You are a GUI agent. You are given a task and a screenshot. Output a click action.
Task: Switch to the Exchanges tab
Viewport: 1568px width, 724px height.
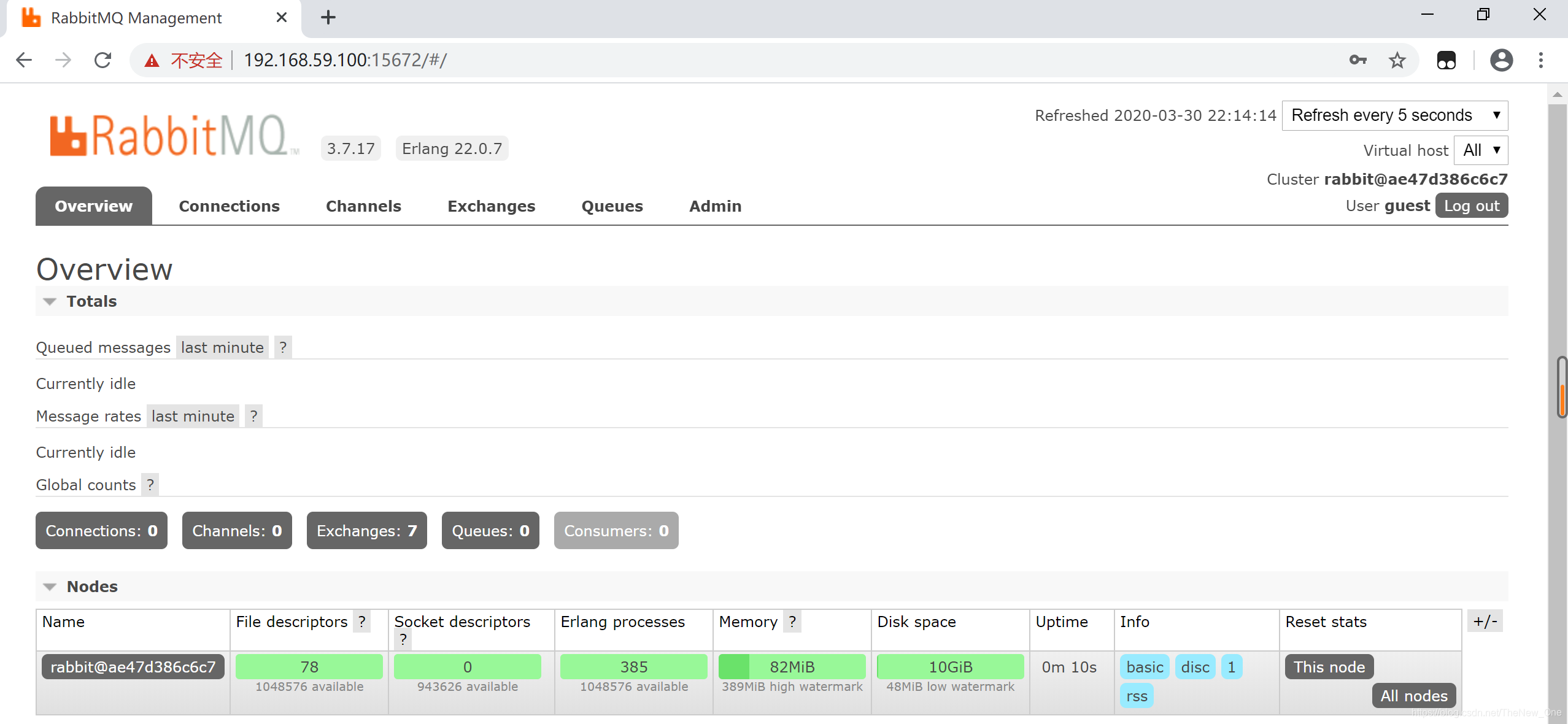click(x=491, y=206)
